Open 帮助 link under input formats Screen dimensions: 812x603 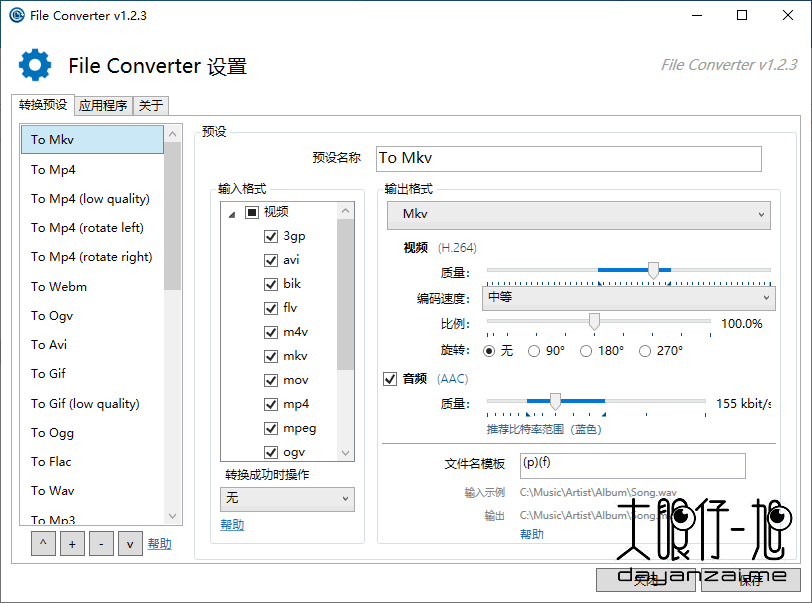[x=232, y=525]
